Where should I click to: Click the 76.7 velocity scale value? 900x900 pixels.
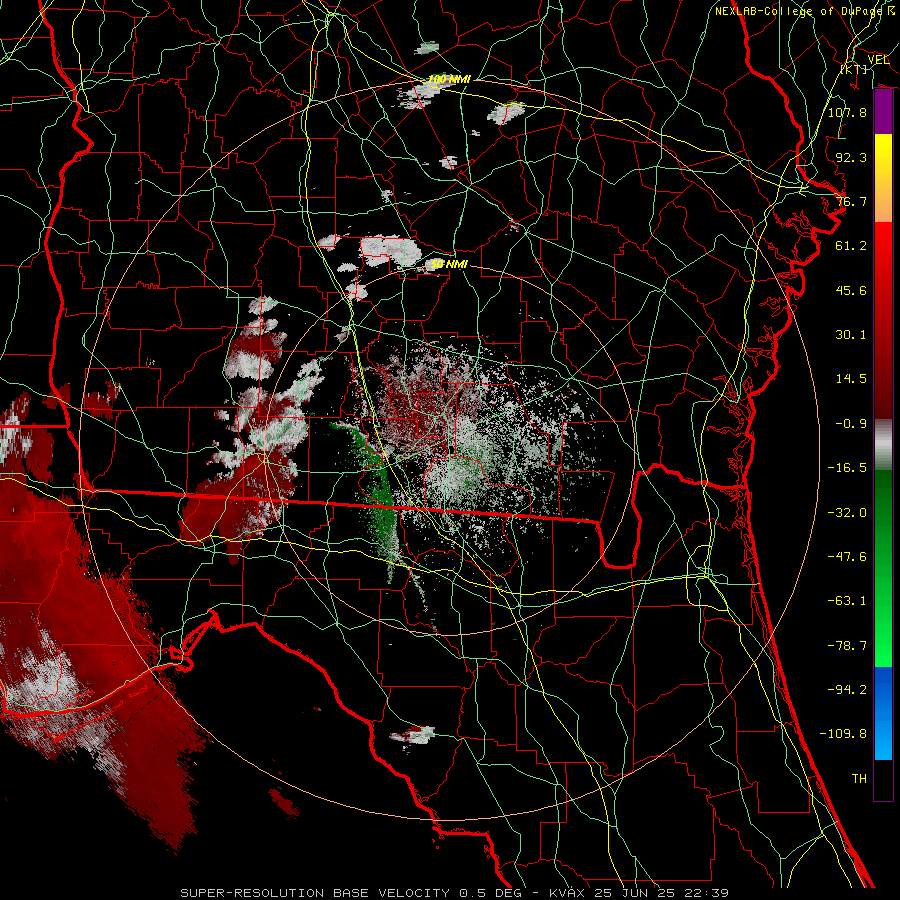[x=851, y=201]
